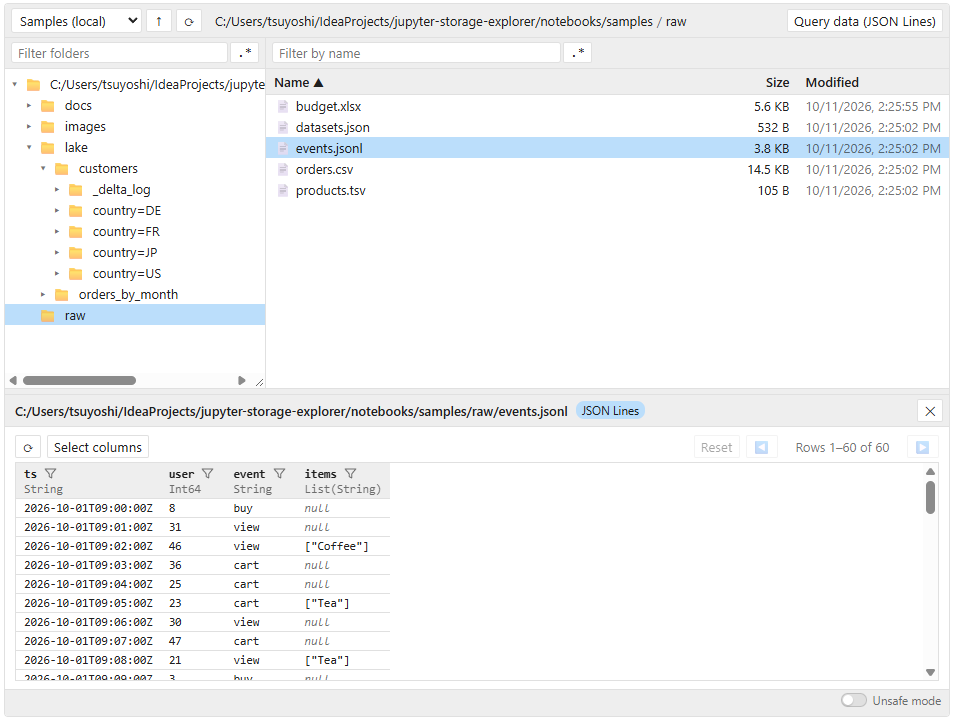Screen dimensions: 955x722
Task: Open the Samples (local) storage dropdown
Action: click(x=77, y=21)
